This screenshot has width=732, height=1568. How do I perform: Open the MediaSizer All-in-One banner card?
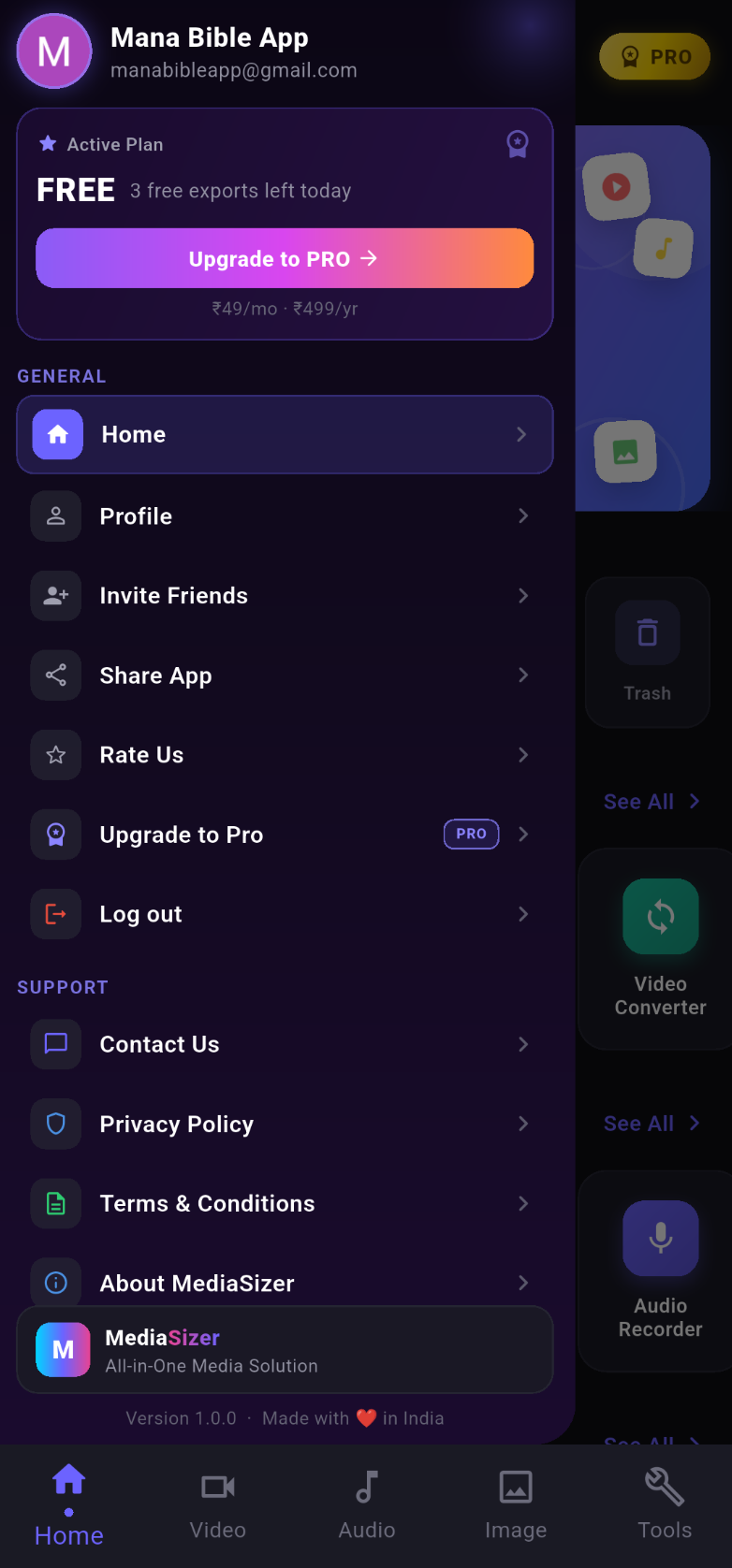tap(285, 1350)
